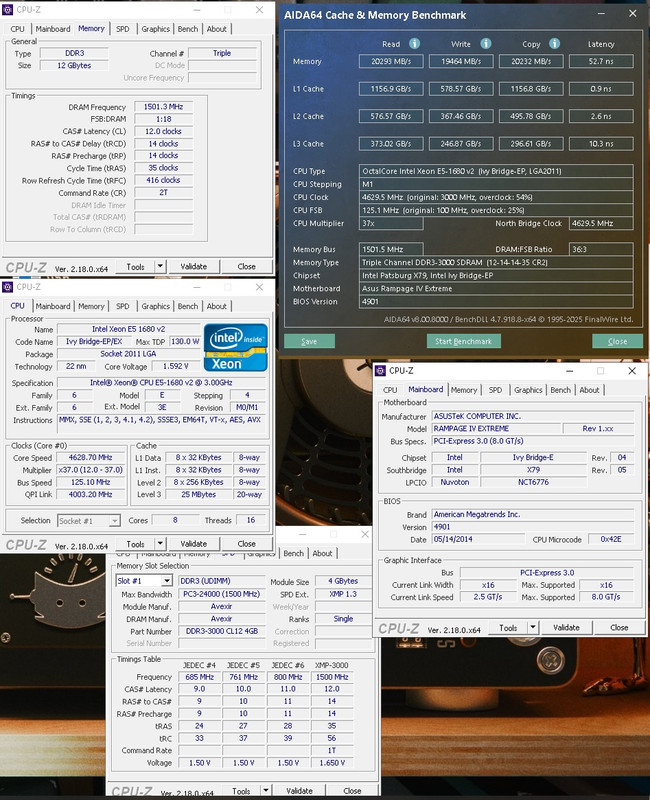
Task: Click the Core Voltage 1.592 V field
Action: pyautogui.click(x=176, y=366)
